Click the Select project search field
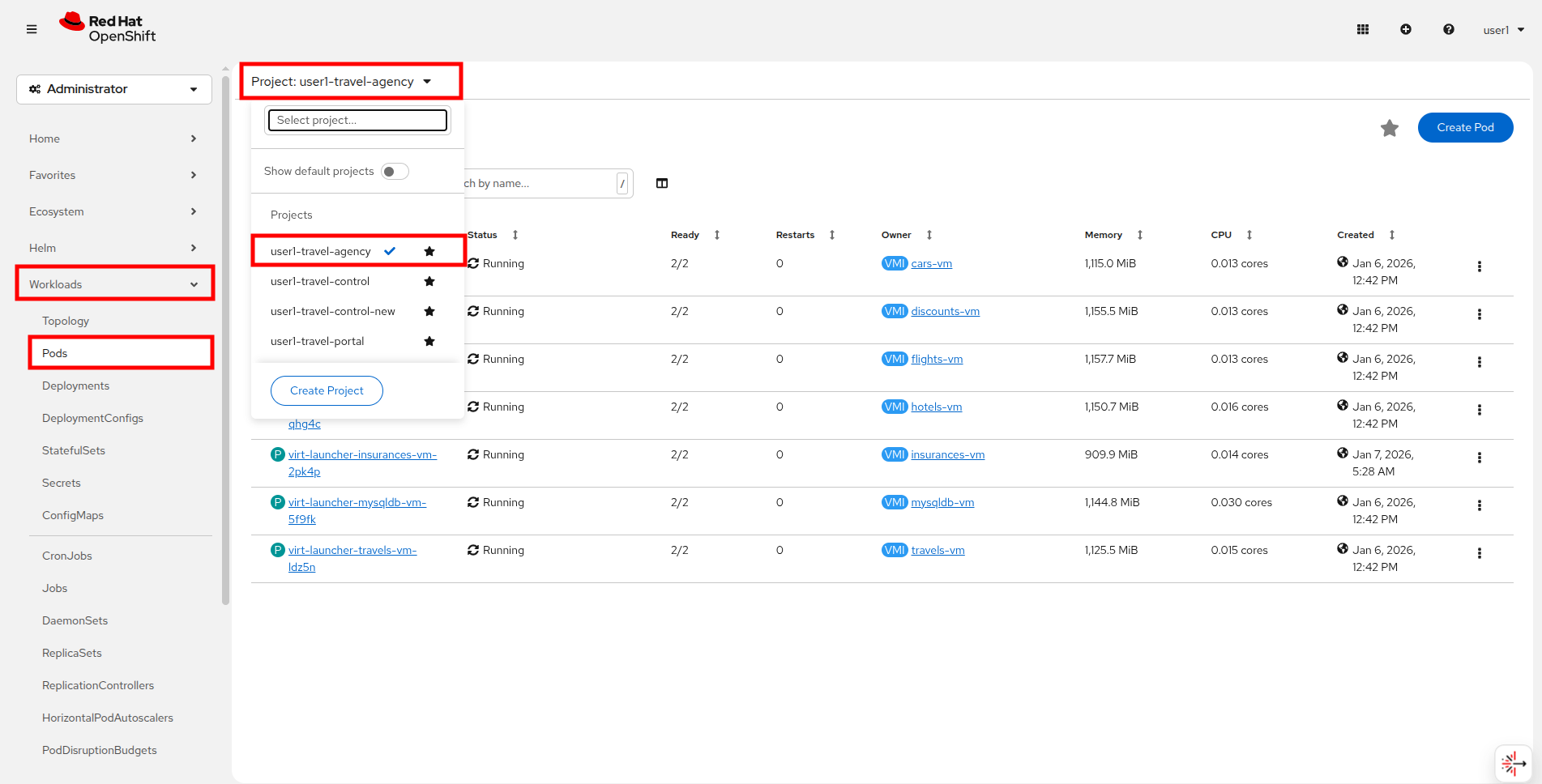This screenshot has height=784, width=1542. (357, 121)
